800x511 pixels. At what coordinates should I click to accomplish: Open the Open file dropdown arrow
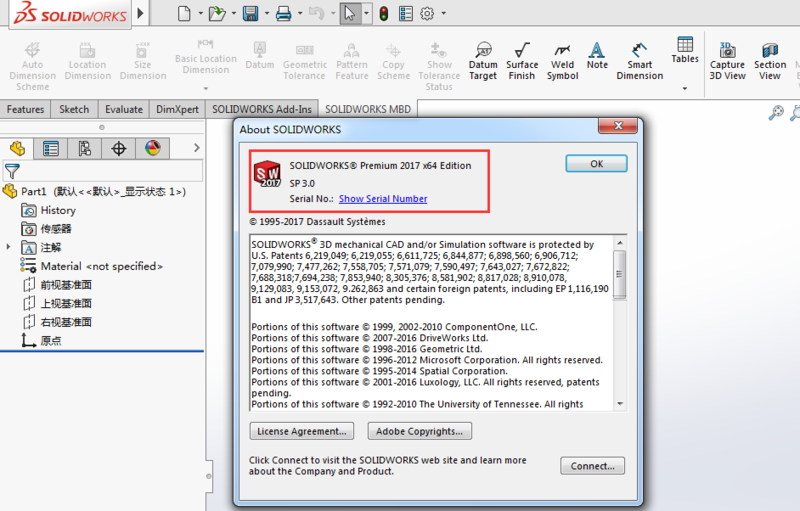pyautogui.click(x=234, y=13)
